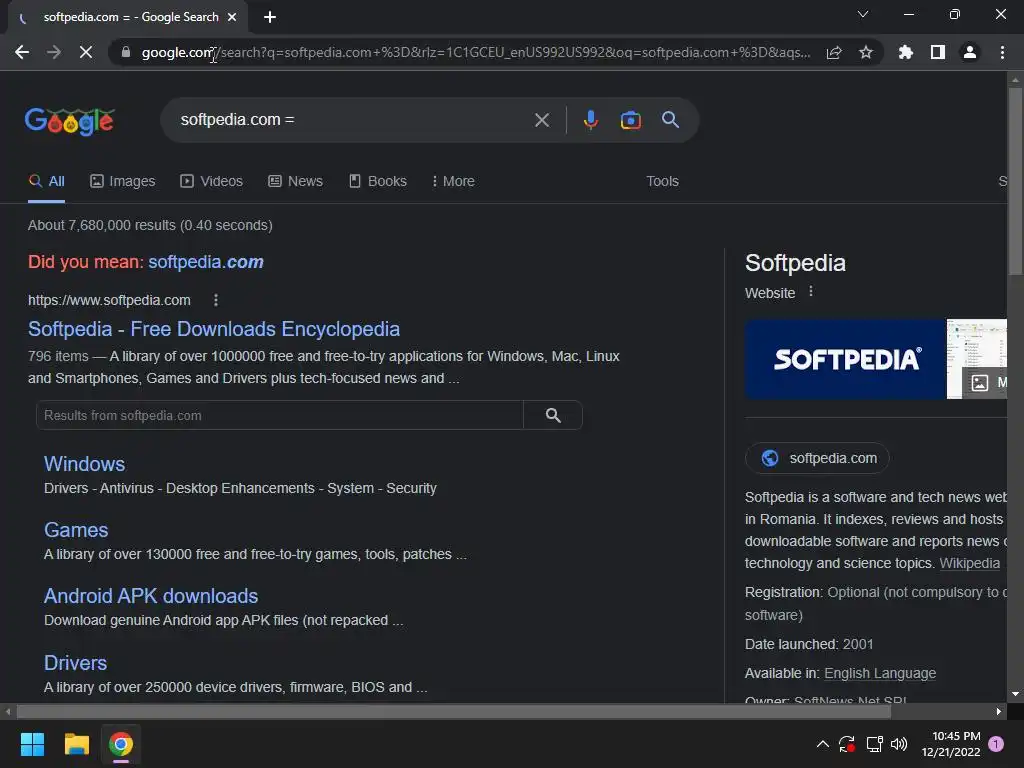The height and width of the screenshot is (768, 1024).
Task: Click the 'softpedia.com' Did you mean suggestion
Action: coord(206,262)
